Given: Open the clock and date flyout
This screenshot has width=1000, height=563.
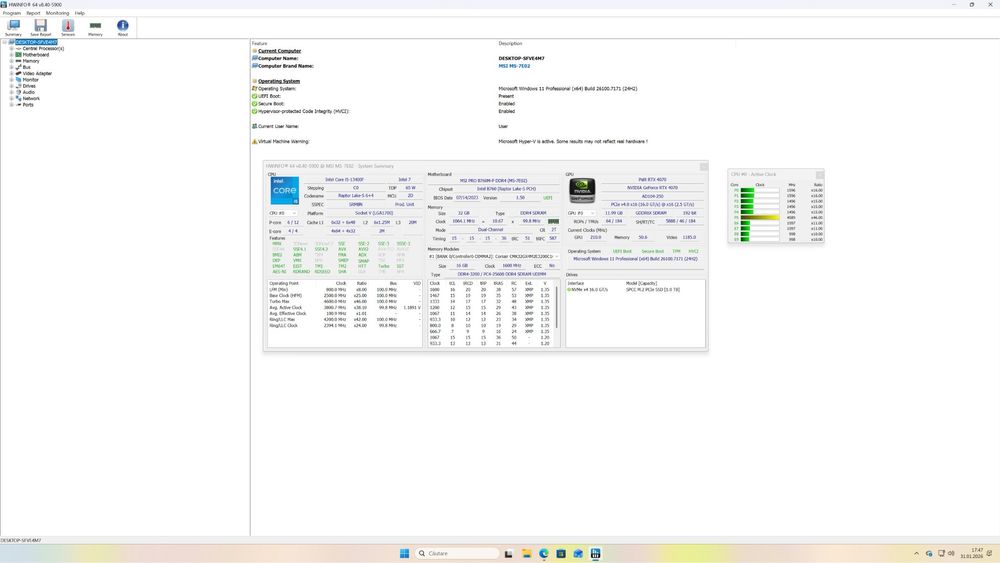Looking at the screenshot, I should (x=972, y=553).
